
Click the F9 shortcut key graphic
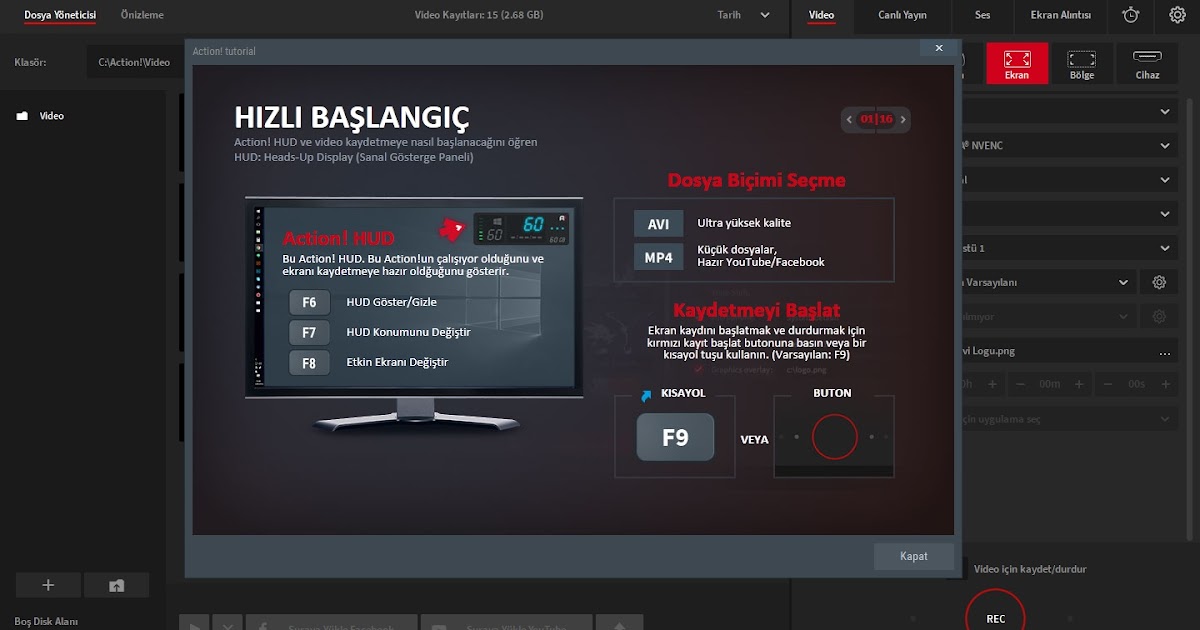[x=675, y=437]
